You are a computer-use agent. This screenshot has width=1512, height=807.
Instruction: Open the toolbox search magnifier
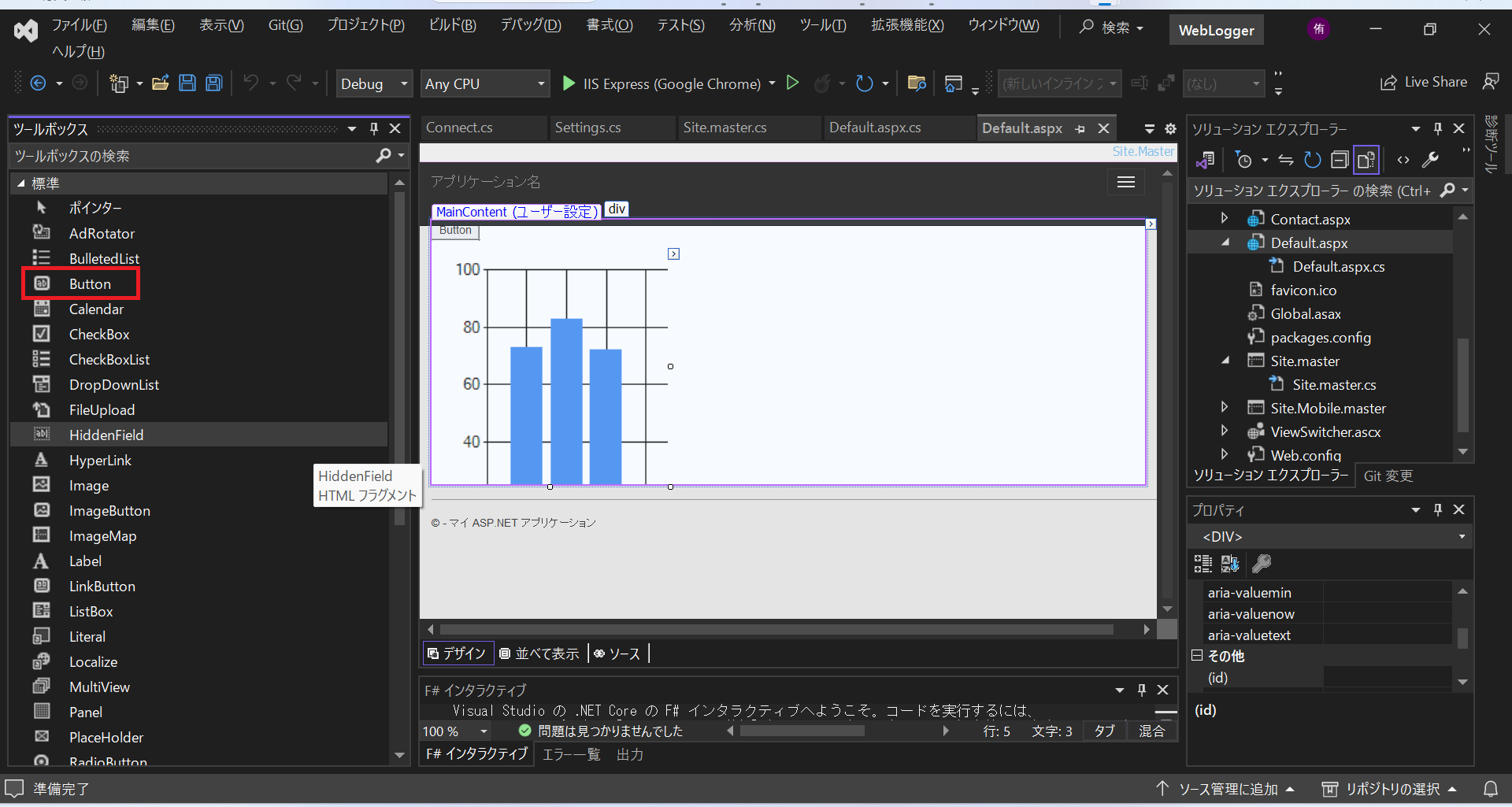coord(385,156)
